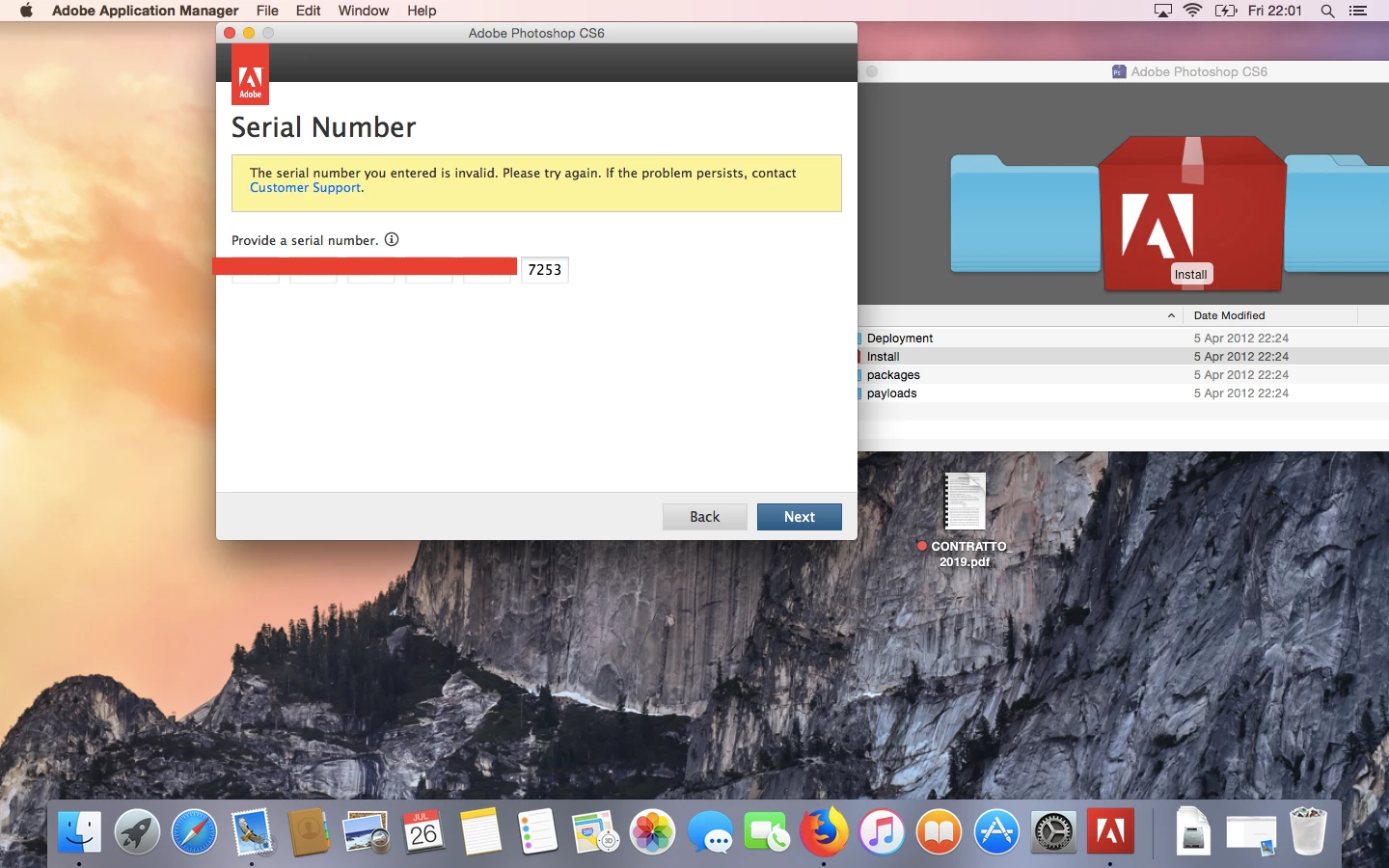This screenshot has height=868, width=1389.
Task: Open Safari compass icon in dock
Action: (x=194, y=831)
